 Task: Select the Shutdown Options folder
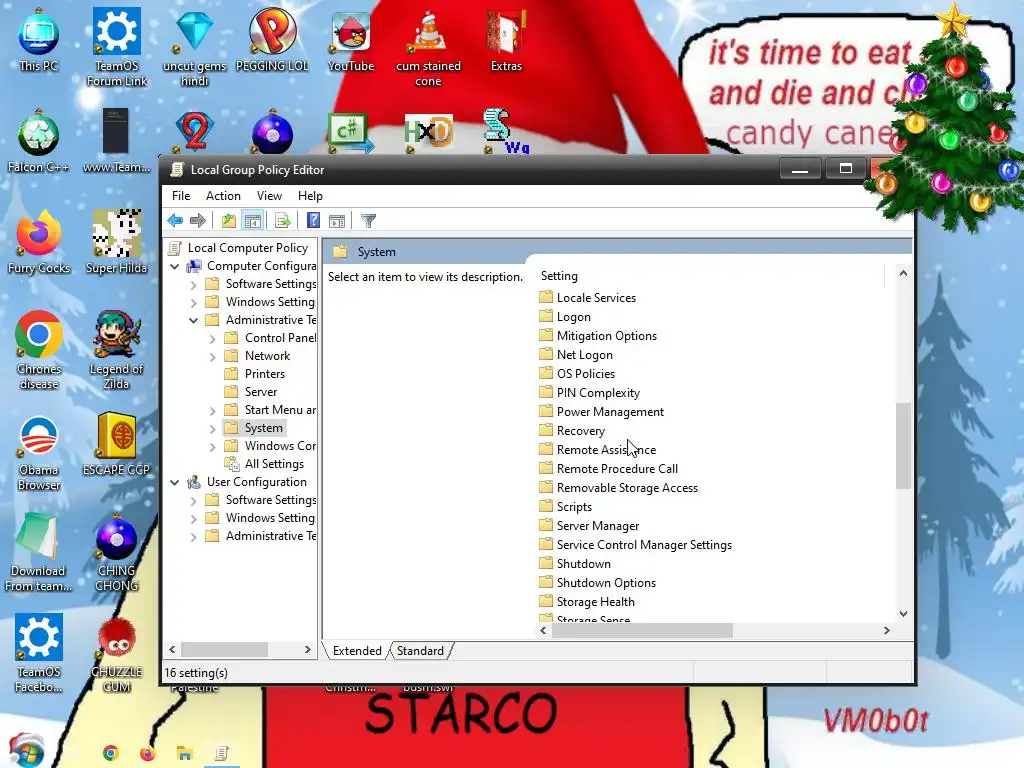[x=606, y=583]
